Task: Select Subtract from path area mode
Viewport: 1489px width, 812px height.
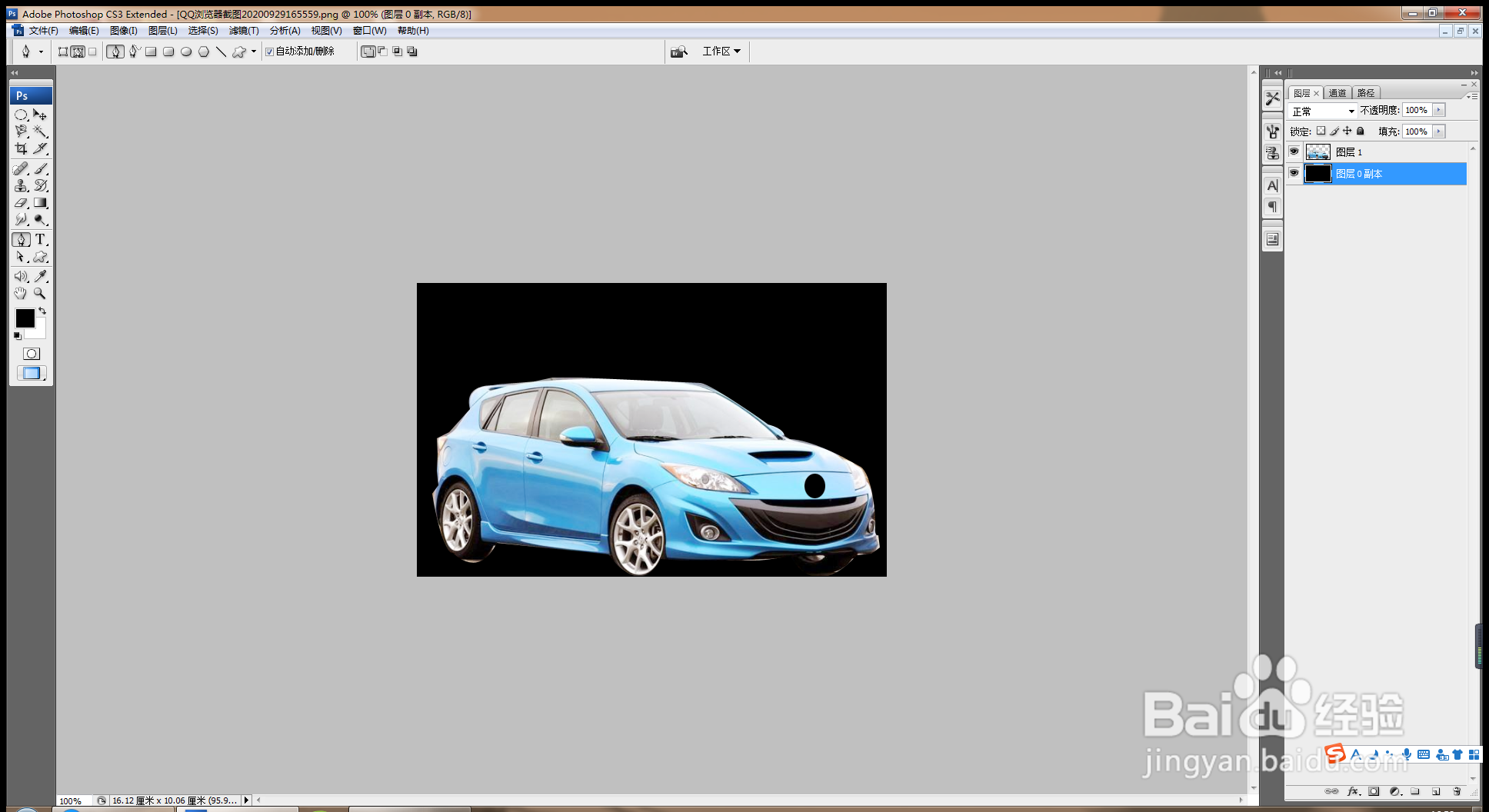Action: point(382,52)
